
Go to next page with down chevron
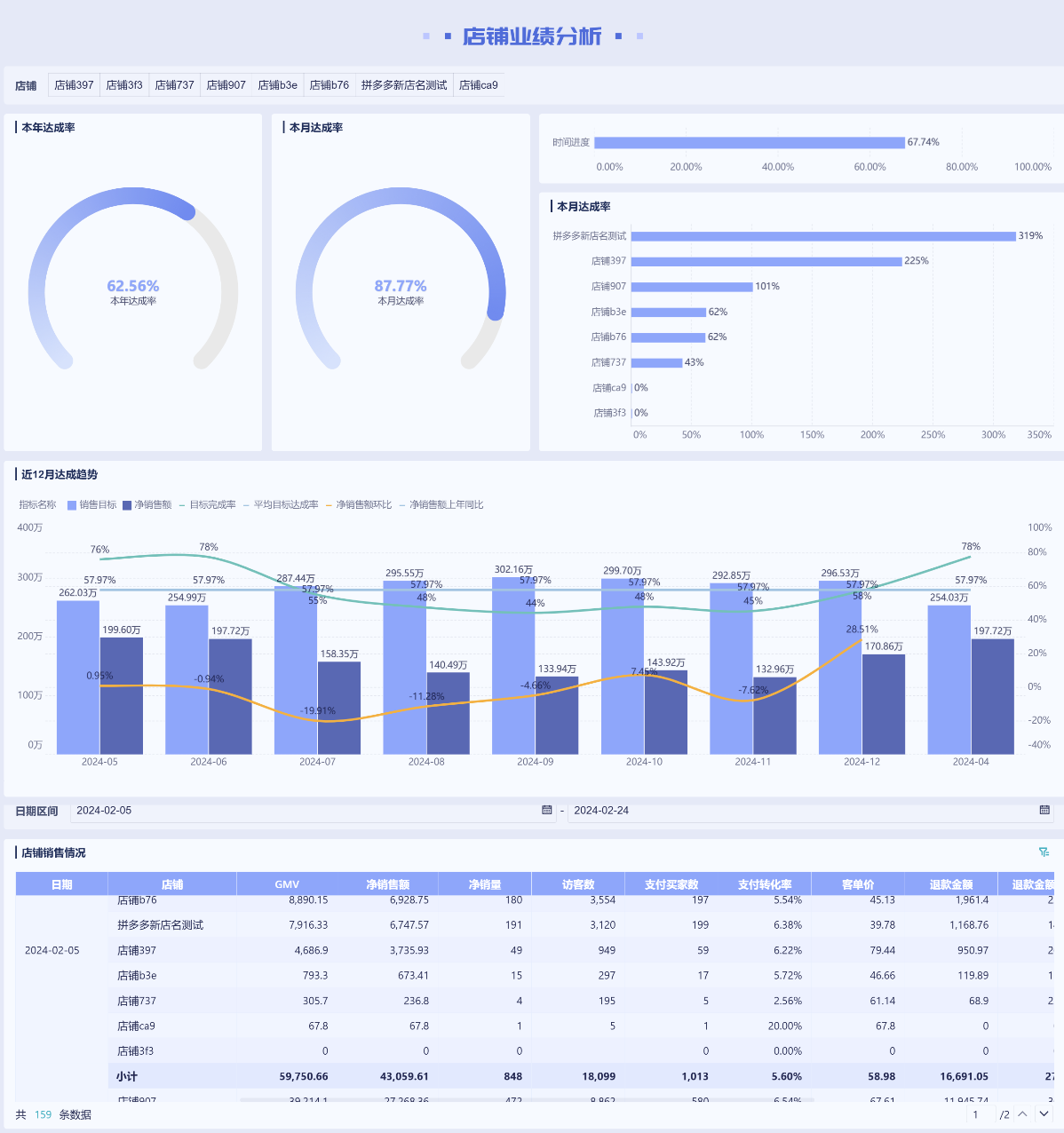click(x=1044, y=1114)
